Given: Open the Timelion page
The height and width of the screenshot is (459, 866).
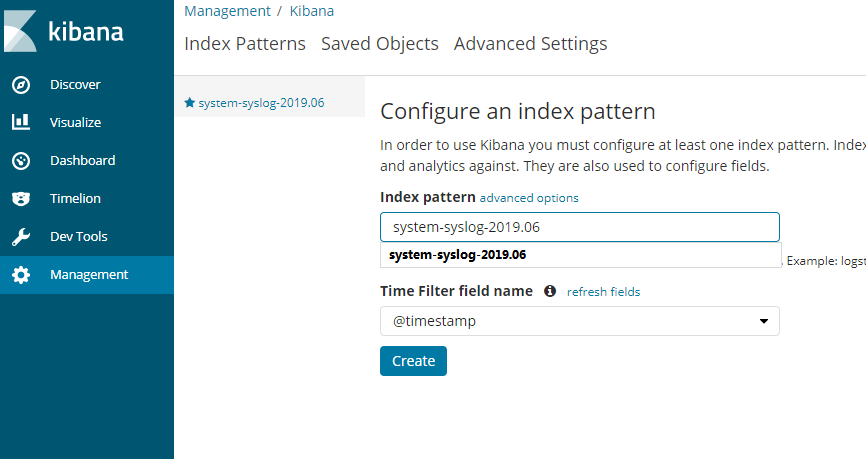Looking at the screenshot, I should (x=75, y=198).
